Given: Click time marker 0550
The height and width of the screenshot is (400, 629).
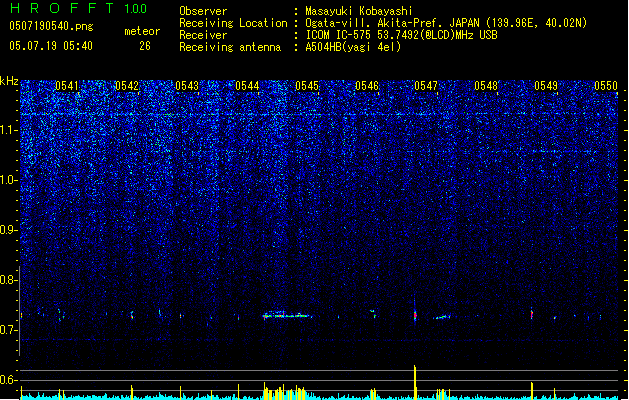Looking at the screenshot, I should tap(606, 86).
